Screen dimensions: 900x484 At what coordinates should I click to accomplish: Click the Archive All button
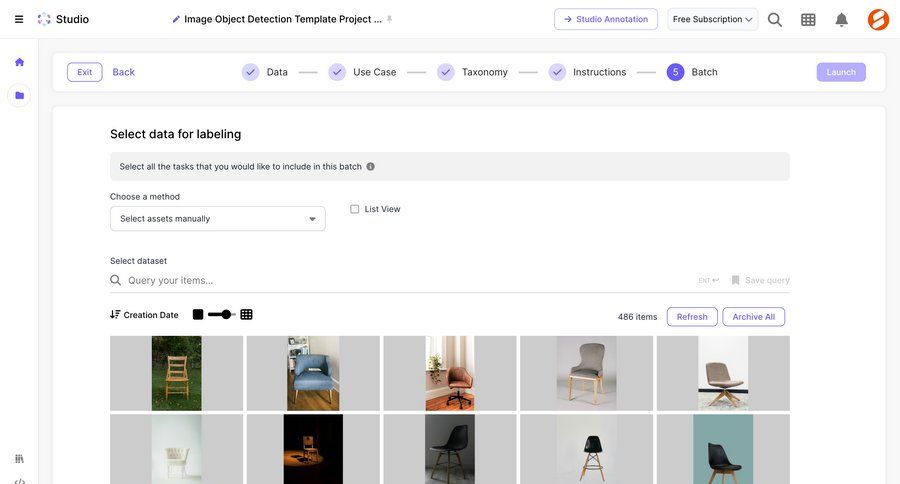pyautogui.click(x=753, y=317)
